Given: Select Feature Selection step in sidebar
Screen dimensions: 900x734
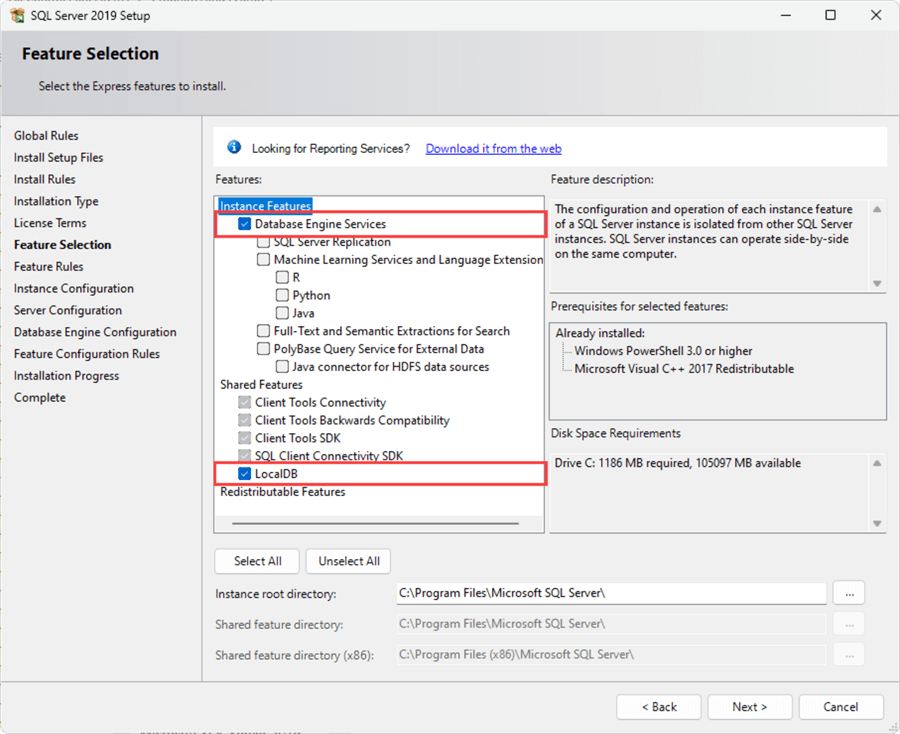Looking at the screenshot, I should click(x=63, y=244).
